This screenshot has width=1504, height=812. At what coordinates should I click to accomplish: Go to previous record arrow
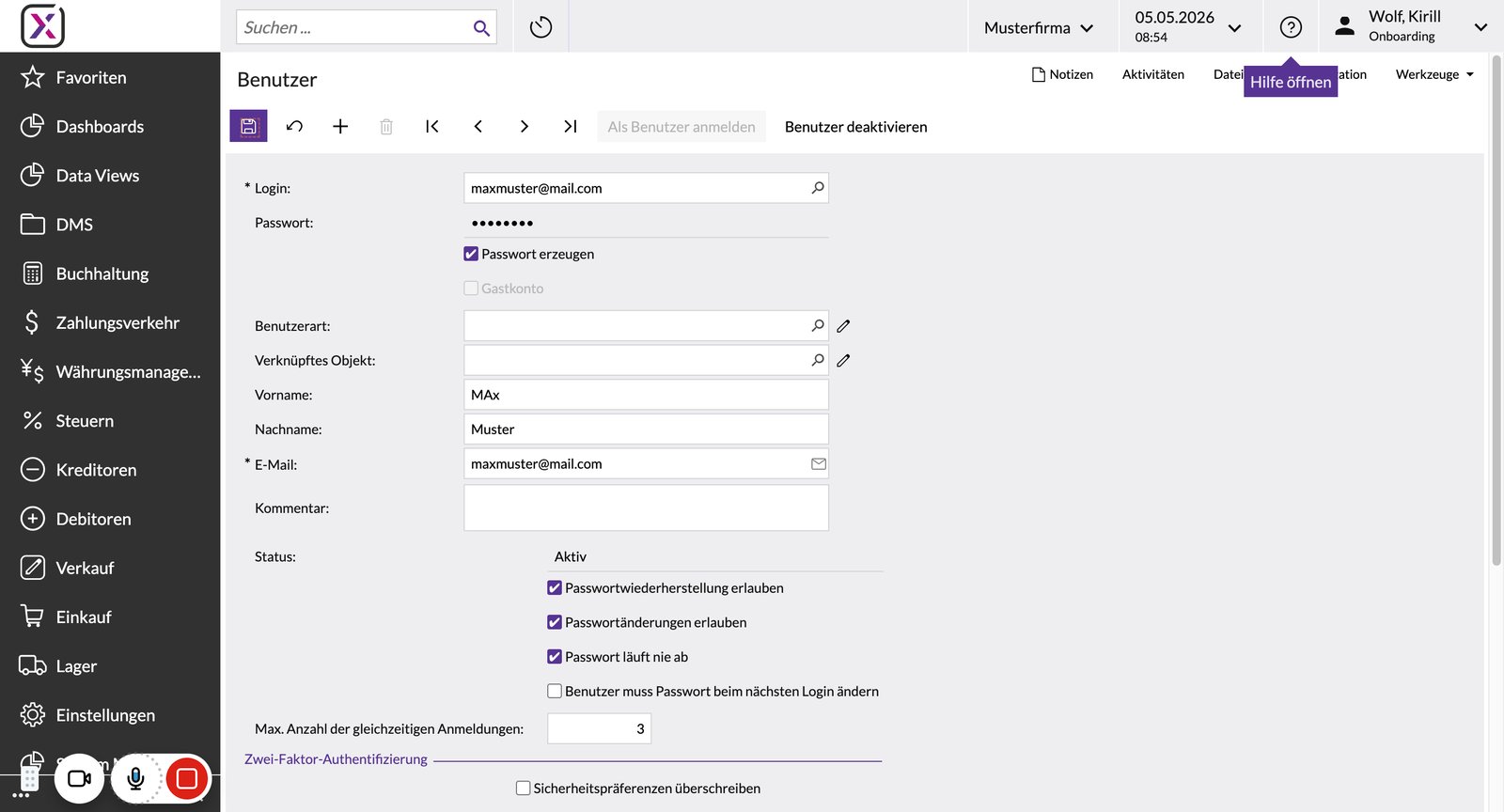(478, 126)
